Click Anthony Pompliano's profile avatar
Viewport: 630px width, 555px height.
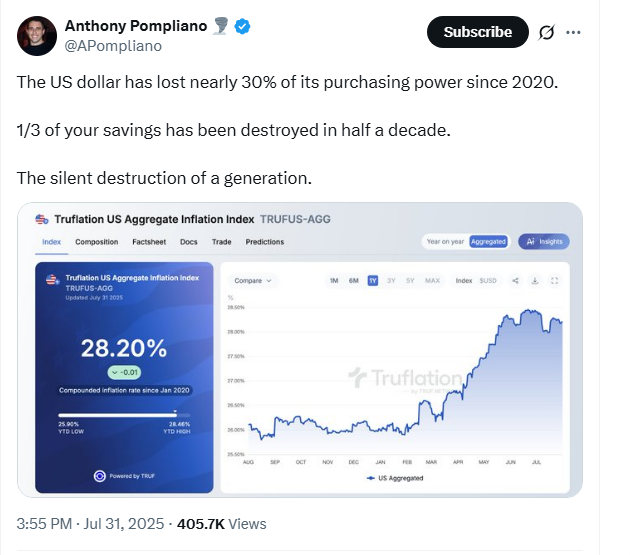(x=37, y=35)
